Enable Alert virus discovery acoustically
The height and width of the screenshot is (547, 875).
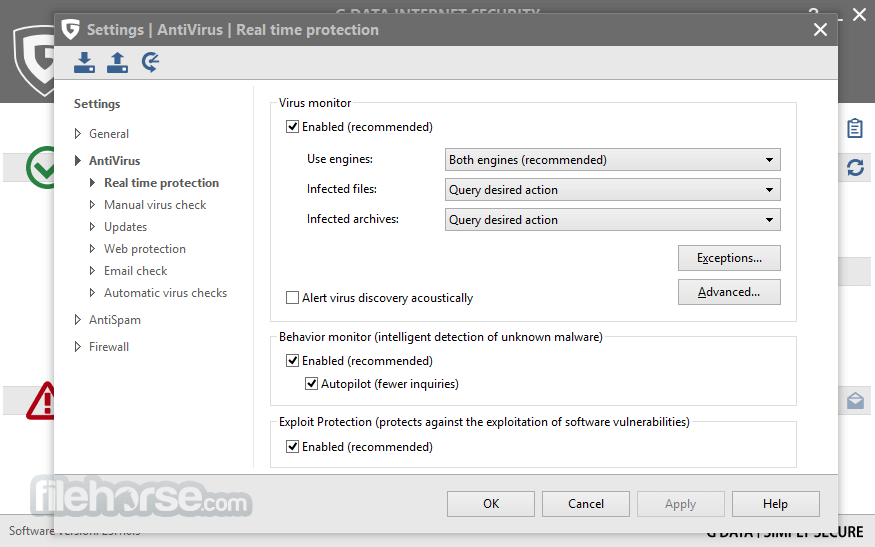[292, 298]
